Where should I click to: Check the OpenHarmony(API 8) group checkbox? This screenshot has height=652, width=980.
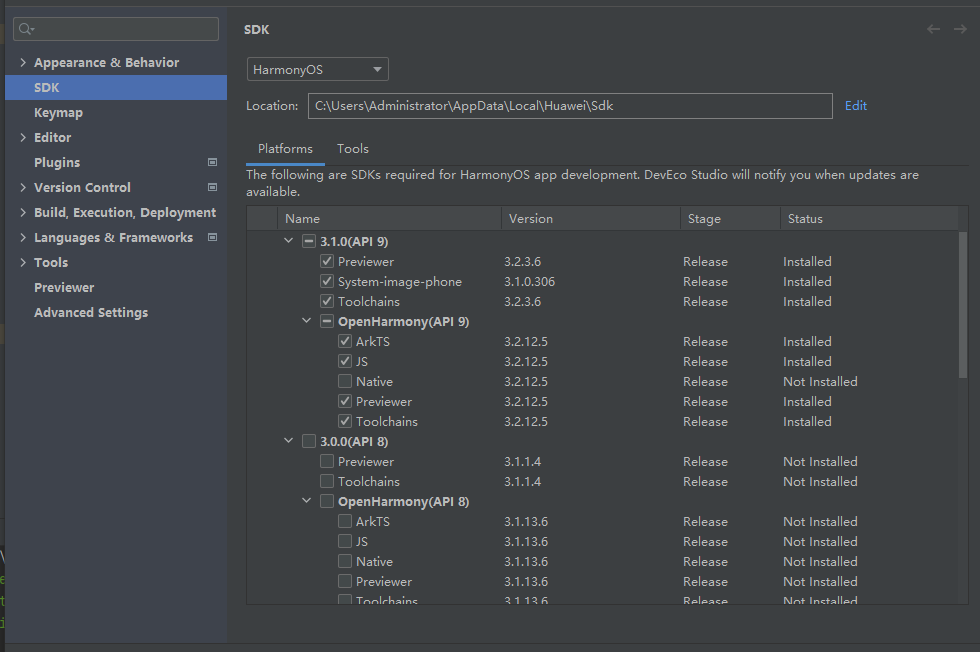pos(327,501)
